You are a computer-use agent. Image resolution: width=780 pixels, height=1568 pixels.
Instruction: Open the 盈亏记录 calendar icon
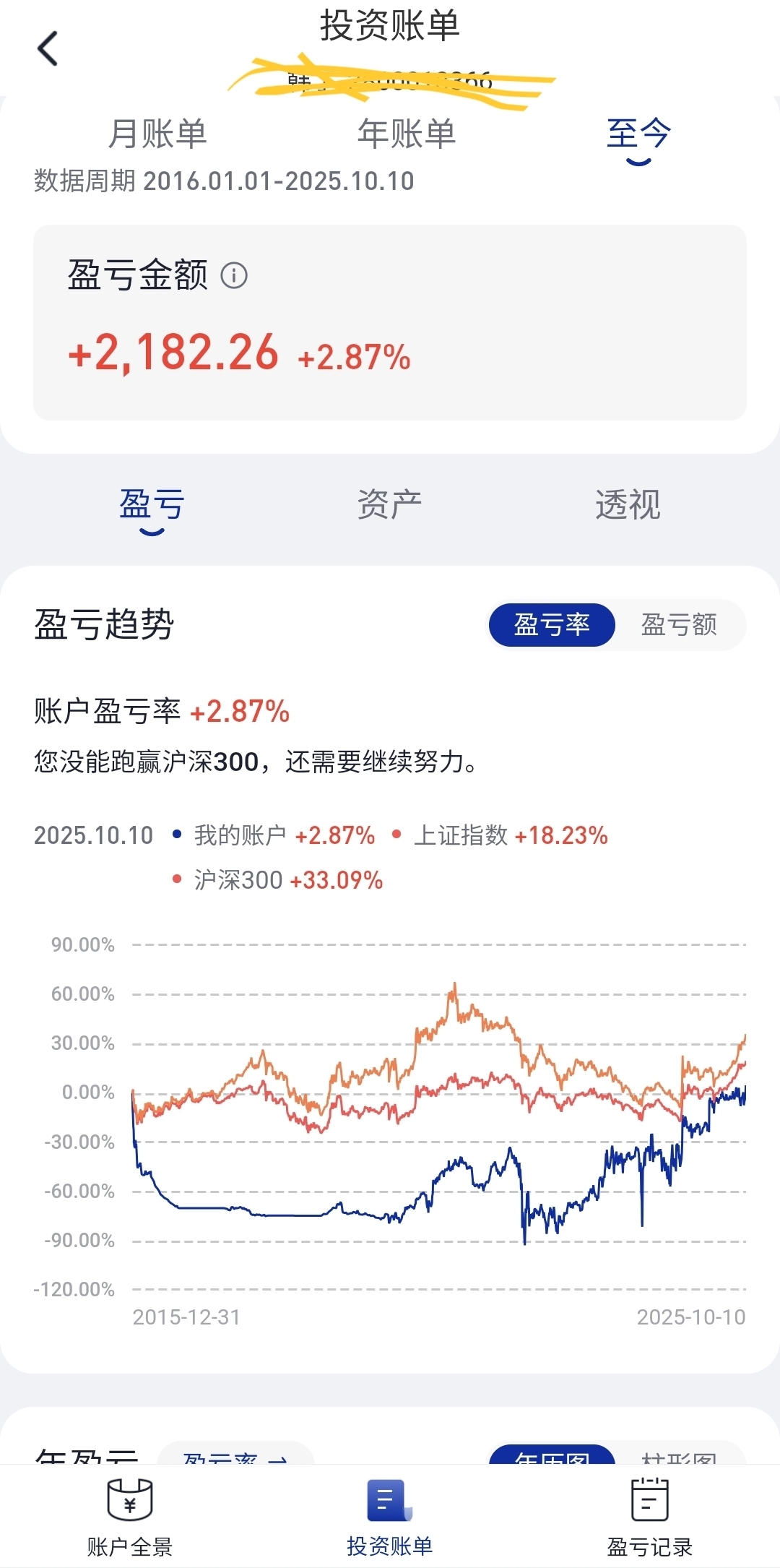click(x=650, y=1500)
